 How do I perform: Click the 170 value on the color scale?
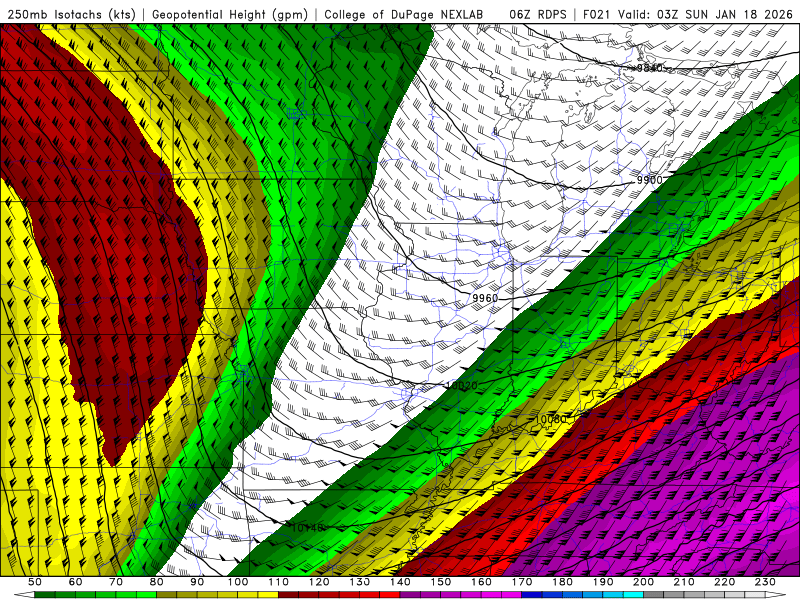pos(522,582)
